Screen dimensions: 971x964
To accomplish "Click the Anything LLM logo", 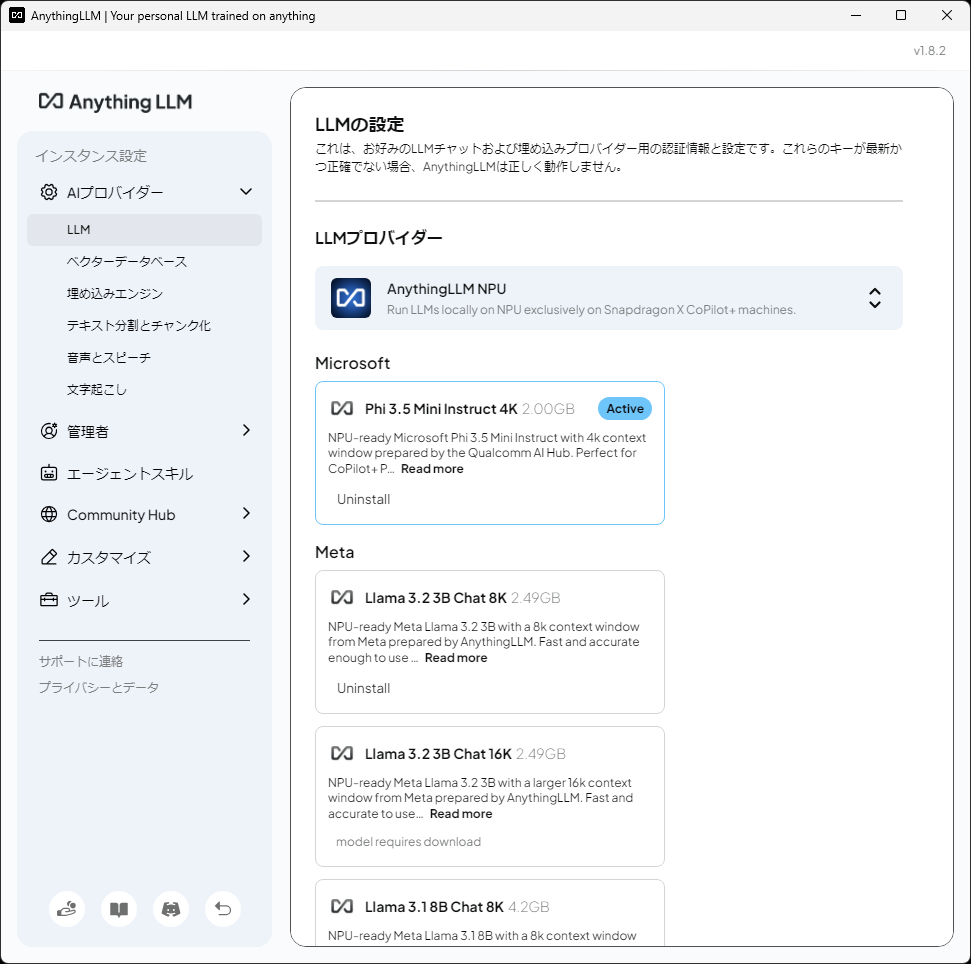I will tap(115, 101).
